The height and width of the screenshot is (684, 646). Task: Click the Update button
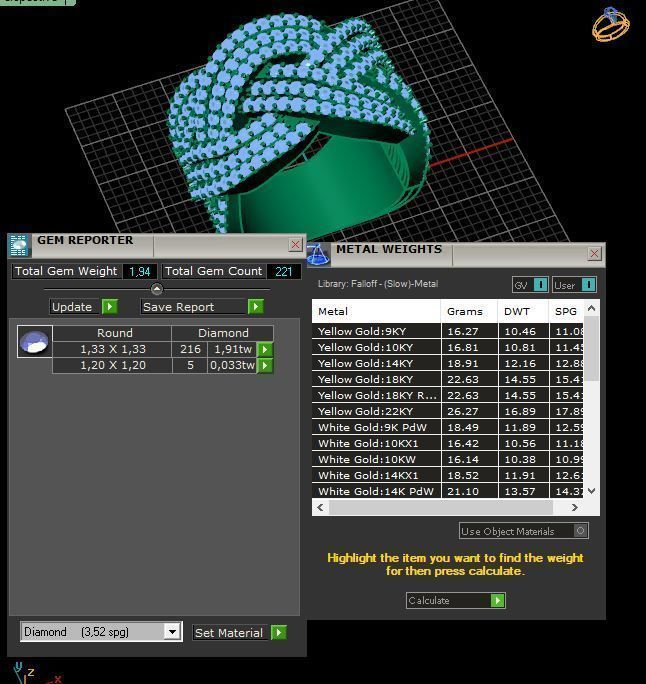(x=84, y=307)
